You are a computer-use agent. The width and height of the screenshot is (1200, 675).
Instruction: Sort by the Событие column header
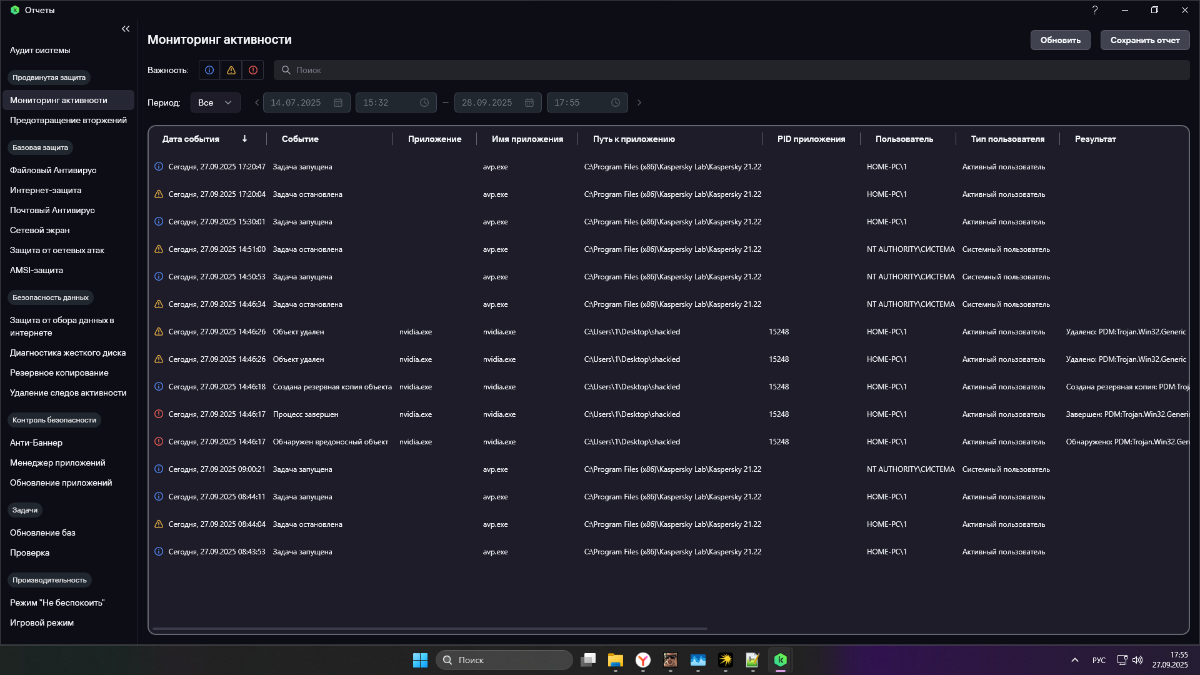click(x=300, y=139)
